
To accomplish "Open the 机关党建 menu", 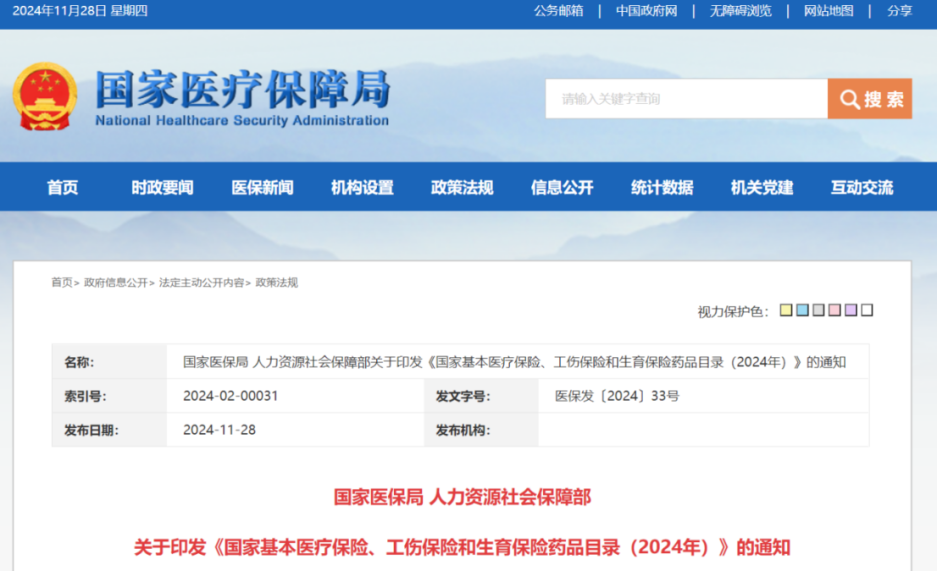I will tap(762, 188).
